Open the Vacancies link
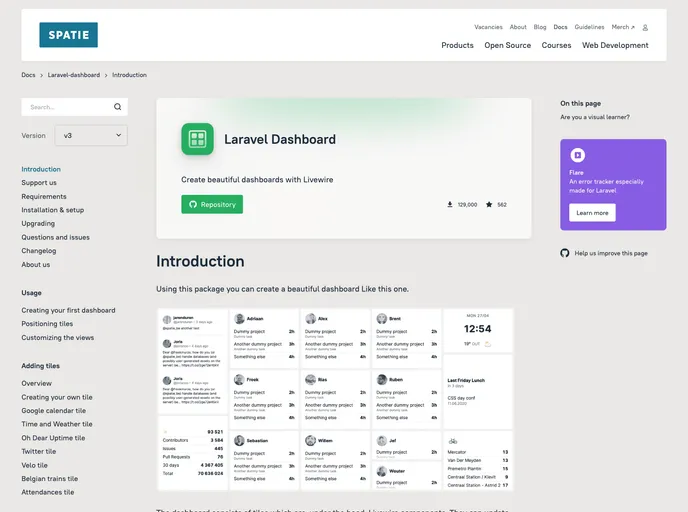 488,27
